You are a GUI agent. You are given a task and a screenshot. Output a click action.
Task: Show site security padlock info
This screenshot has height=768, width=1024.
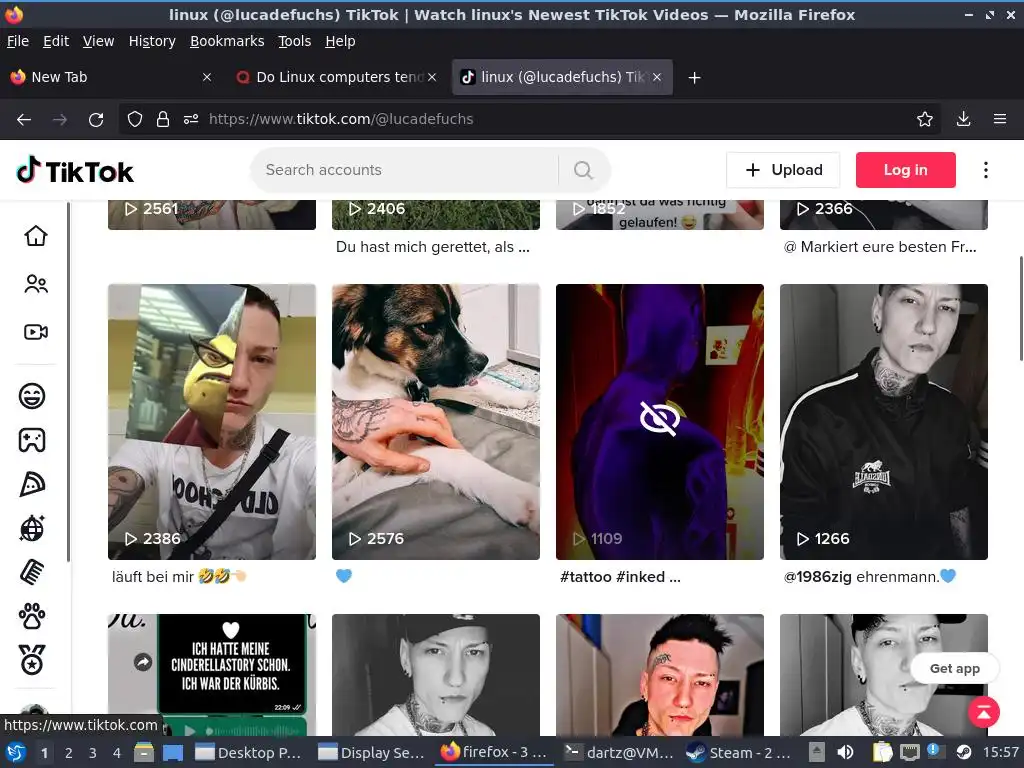[x=163, y=119]
